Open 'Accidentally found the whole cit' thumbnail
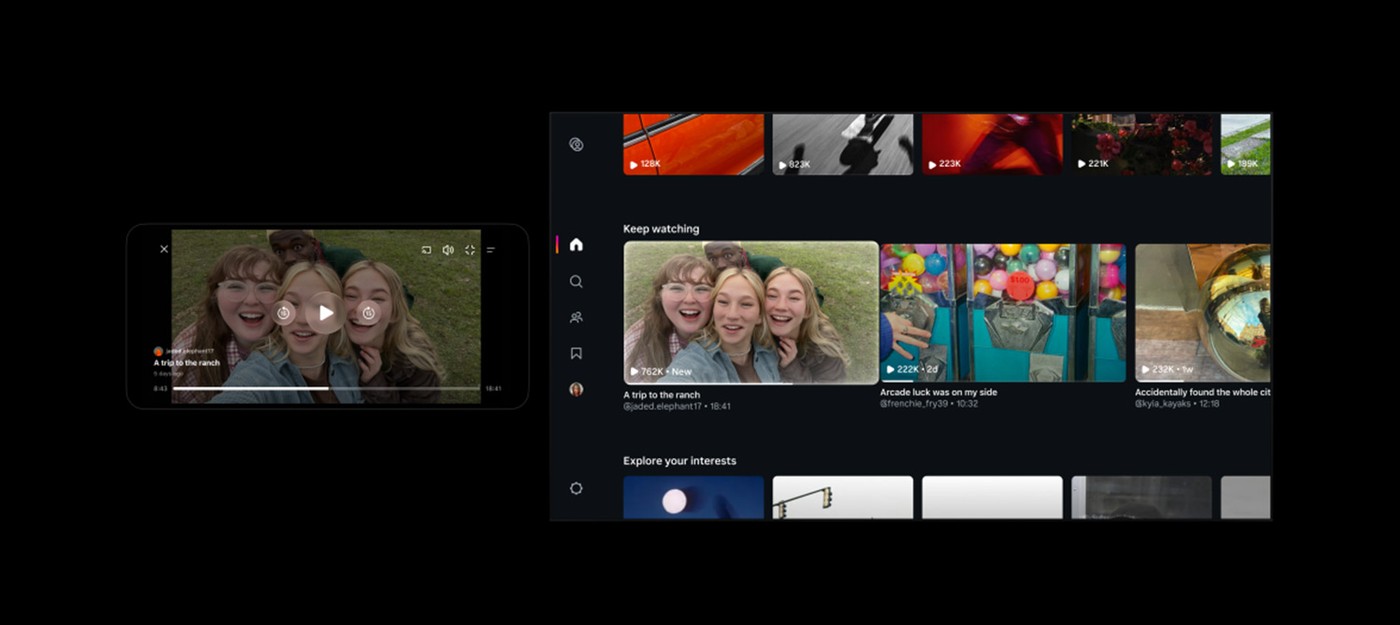This screenshot has width=1400, height=625. click(1203, 313)
